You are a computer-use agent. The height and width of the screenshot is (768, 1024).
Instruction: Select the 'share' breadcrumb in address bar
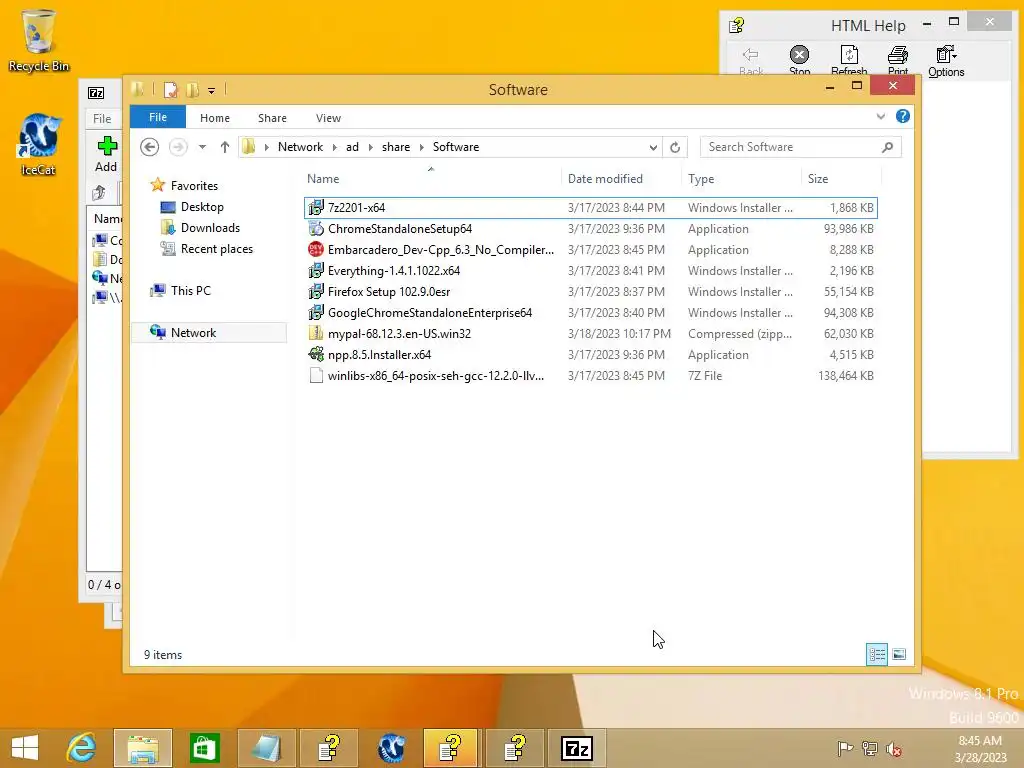tap(396, 147)
